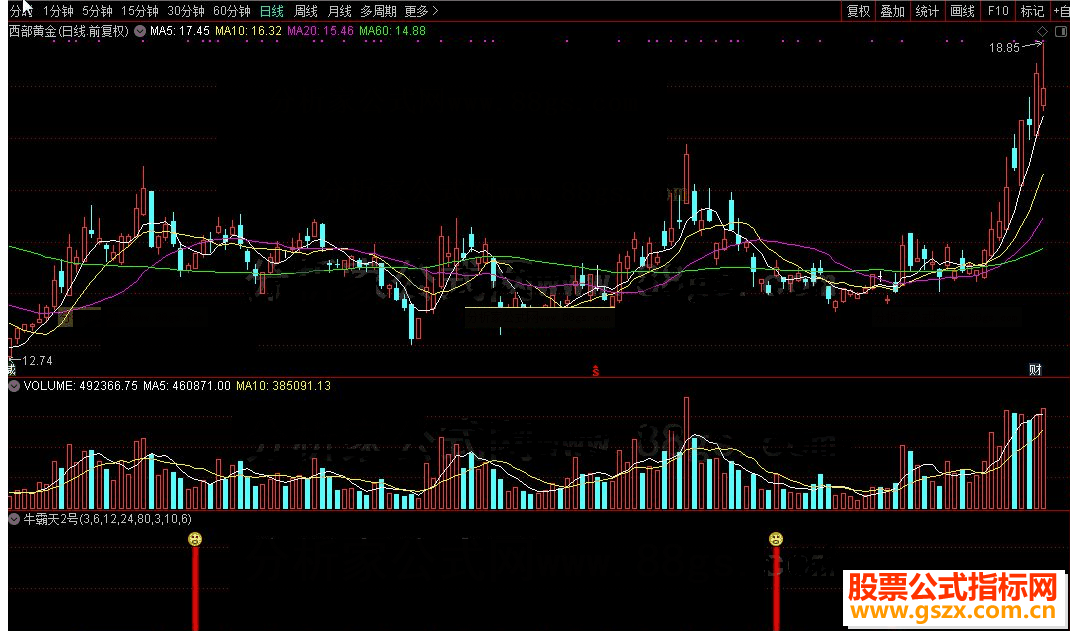Image resolution: width=1070 pixels, height=631 pixels.
Task: Click the 西部黄金(日线.前复权) title
Action: 69,31
